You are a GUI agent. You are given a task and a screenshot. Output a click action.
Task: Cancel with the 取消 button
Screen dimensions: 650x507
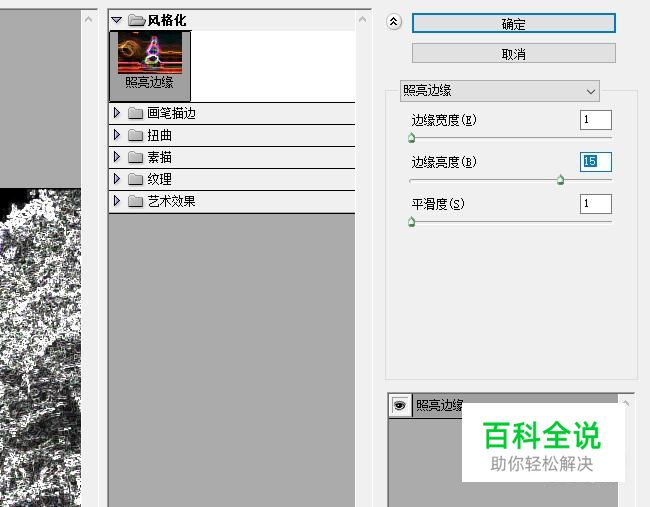click(514, 53)
